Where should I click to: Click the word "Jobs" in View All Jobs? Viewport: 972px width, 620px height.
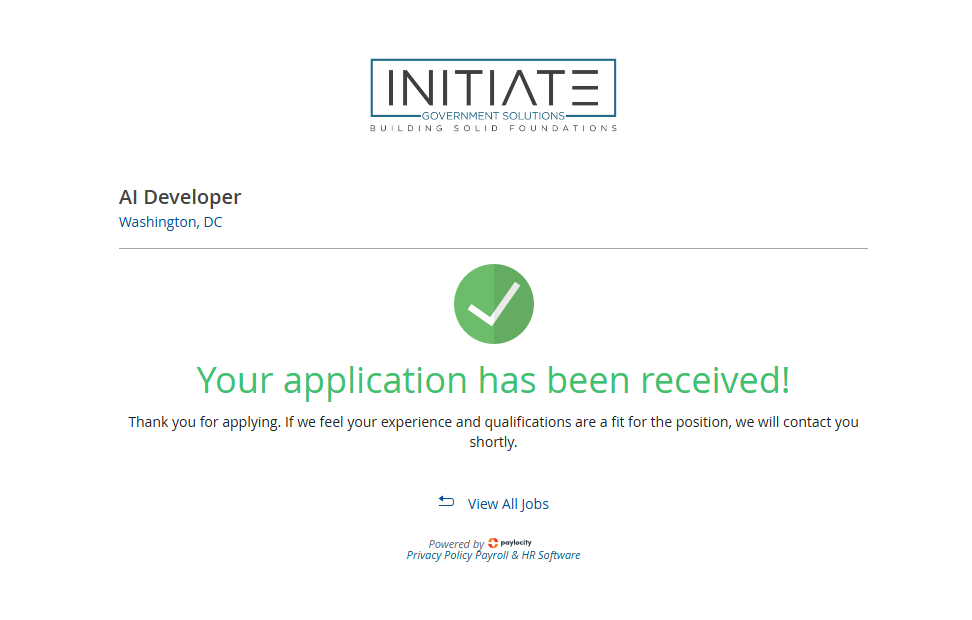[x=533, y=504]
